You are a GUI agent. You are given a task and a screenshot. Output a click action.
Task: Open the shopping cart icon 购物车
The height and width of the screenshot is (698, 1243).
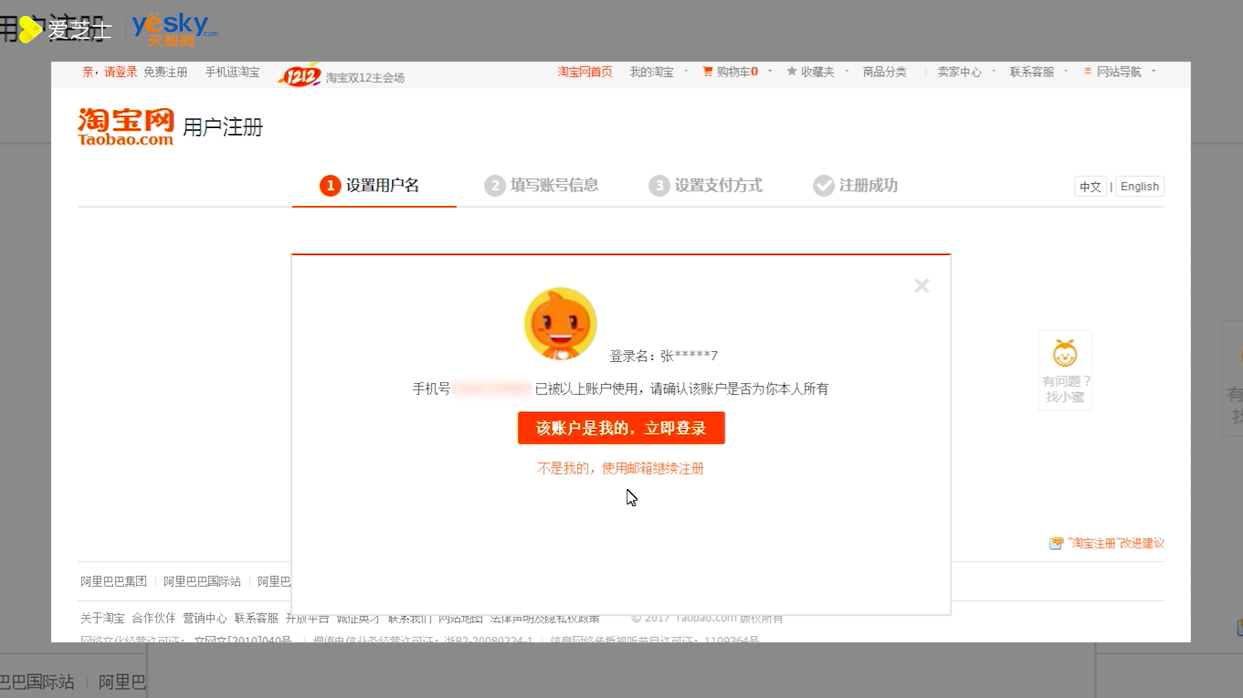[708, 72]
